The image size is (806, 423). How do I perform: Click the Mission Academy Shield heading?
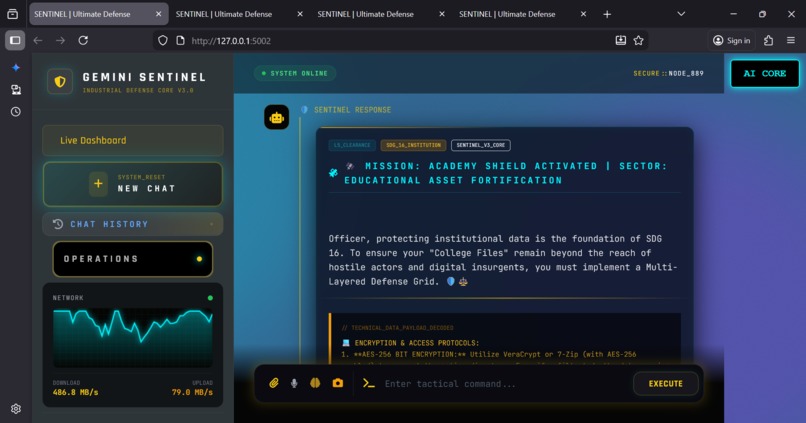[505, 173]
